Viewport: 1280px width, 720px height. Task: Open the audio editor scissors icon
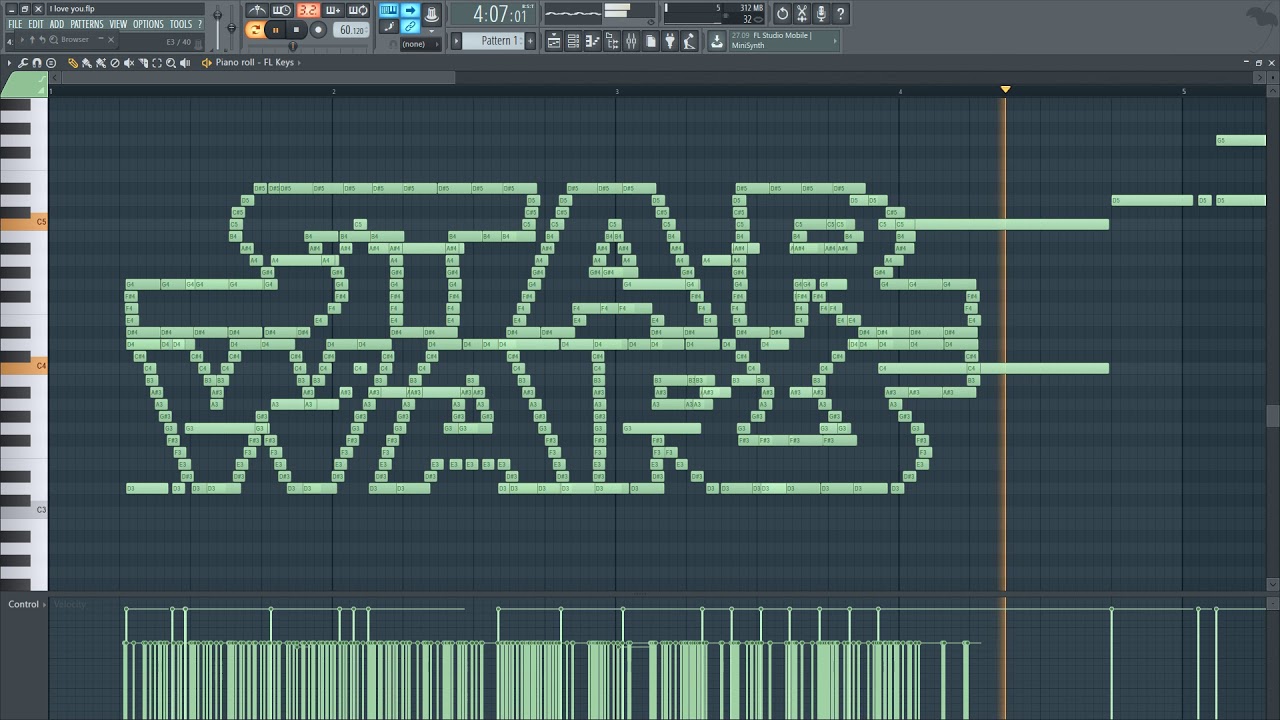802,14
